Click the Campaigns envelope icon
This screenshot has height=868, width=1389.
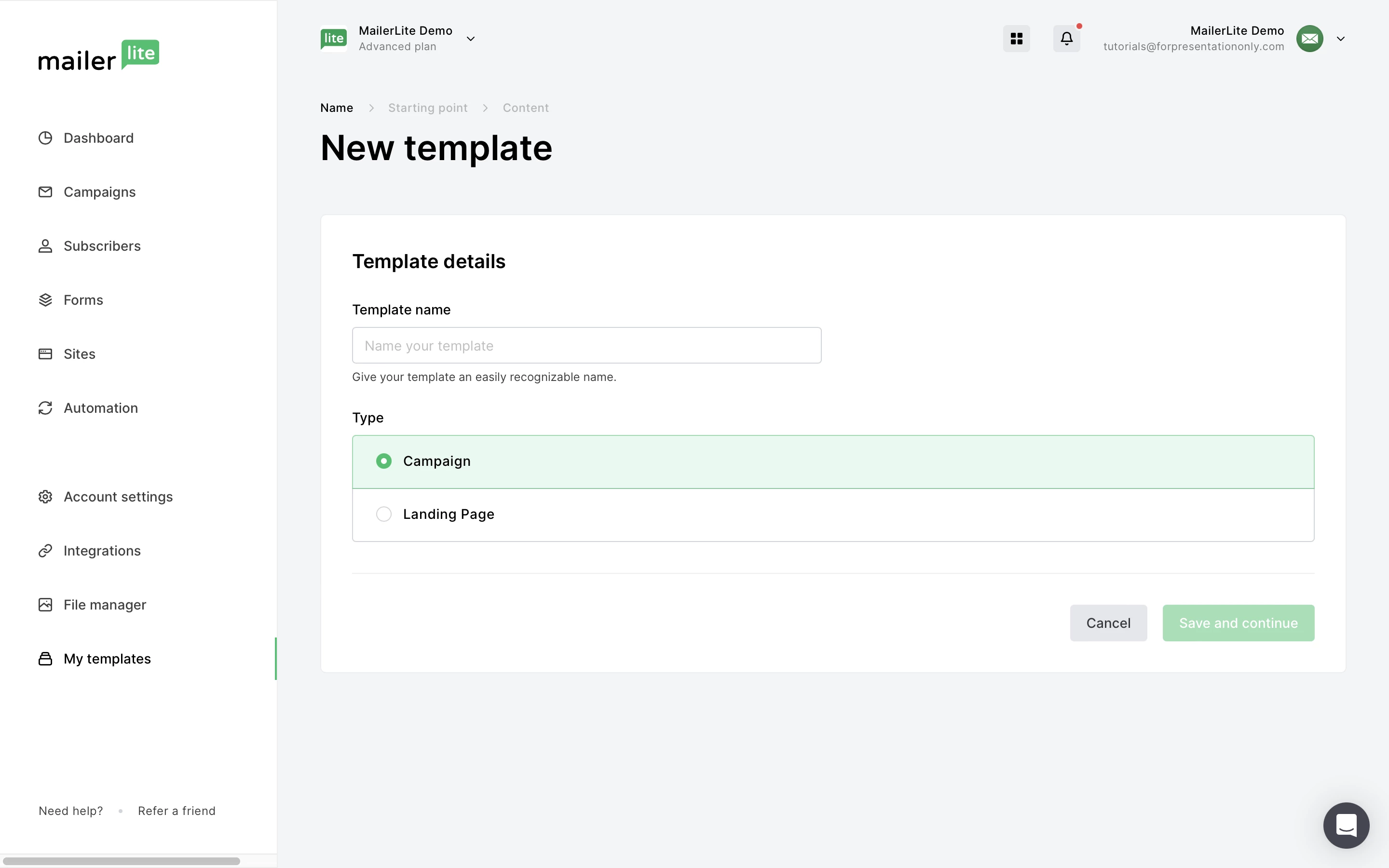tap(45, 192)
